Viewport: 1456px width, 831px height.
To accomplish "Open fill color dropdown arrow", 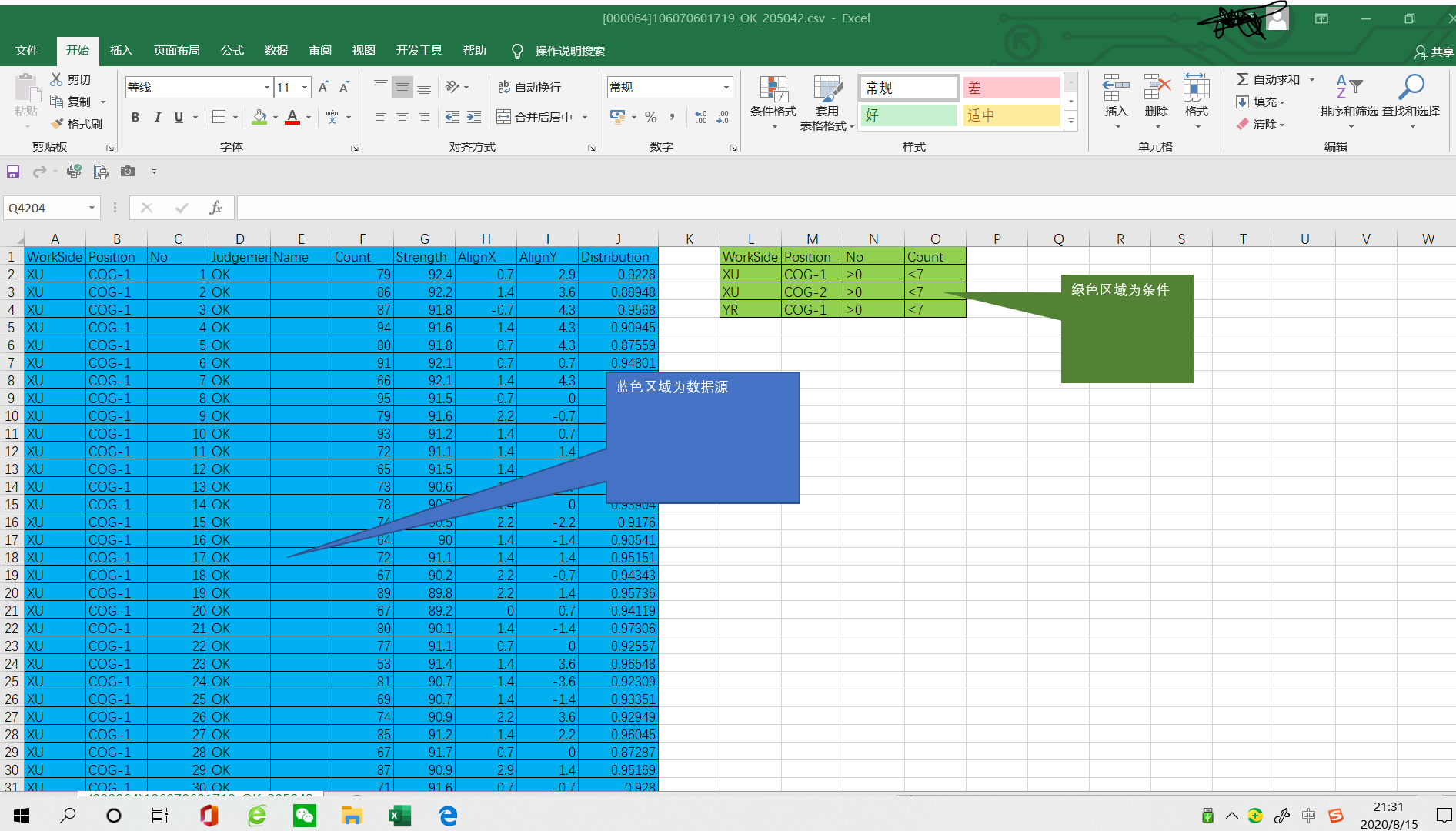I will click(276, 118).
